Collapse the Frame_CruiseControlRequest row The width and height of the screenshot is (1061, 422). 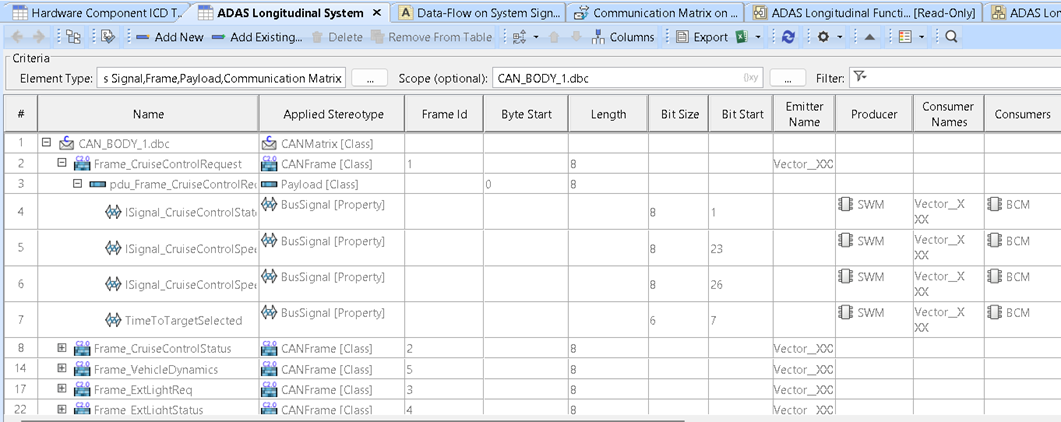click(x=62, y=163)
